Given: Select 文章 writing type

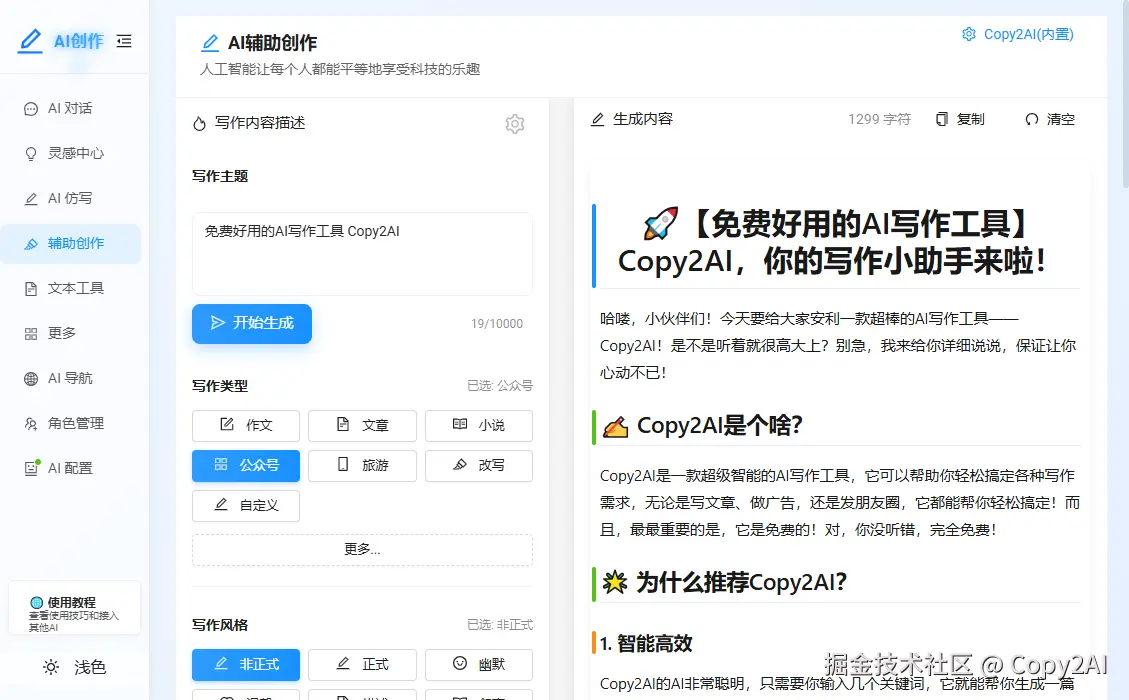Looking at the screenshot, I should [x=362, y=426].
